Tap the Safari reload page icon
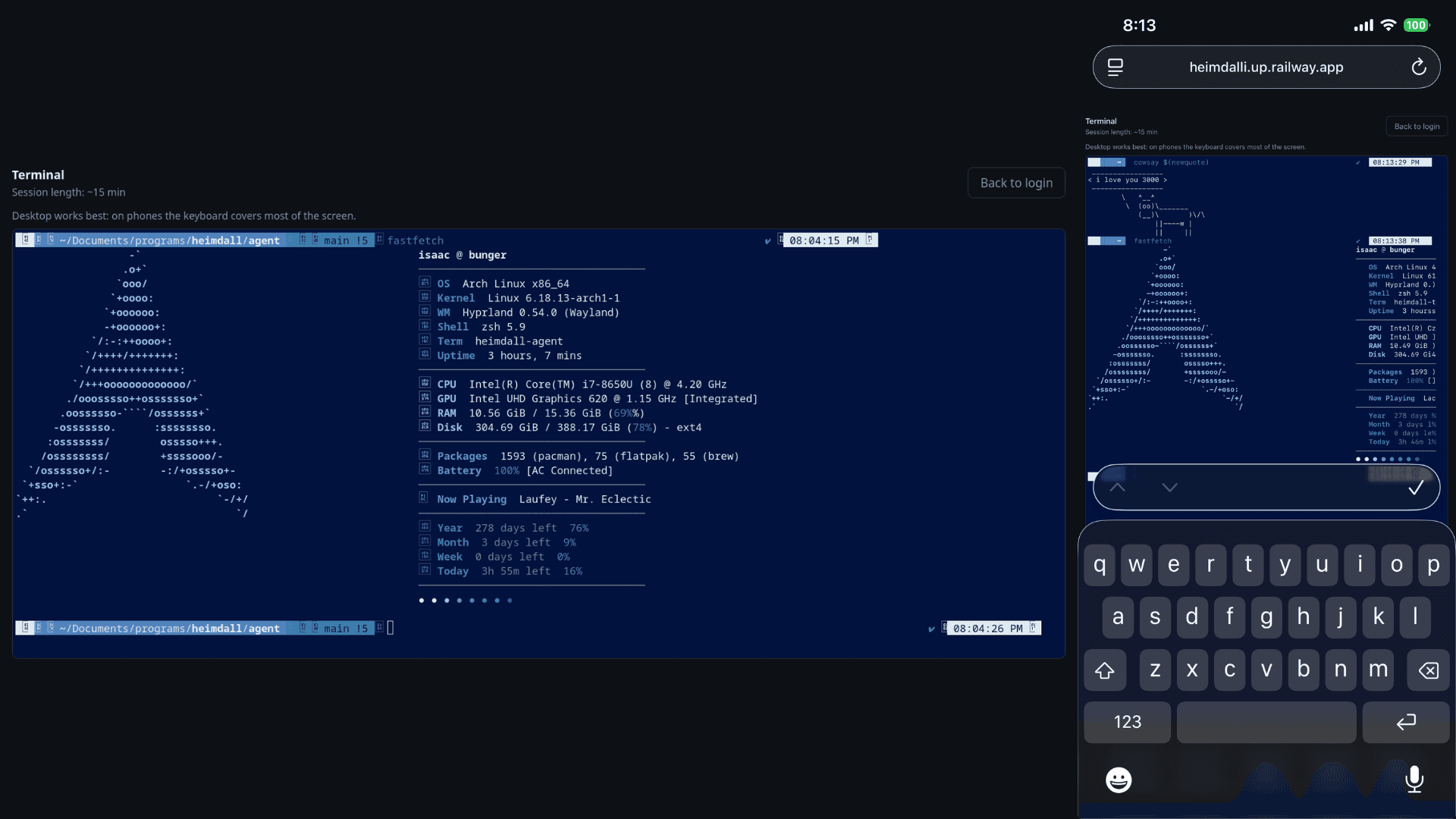1456x819 pixels. click(1419, 67)
